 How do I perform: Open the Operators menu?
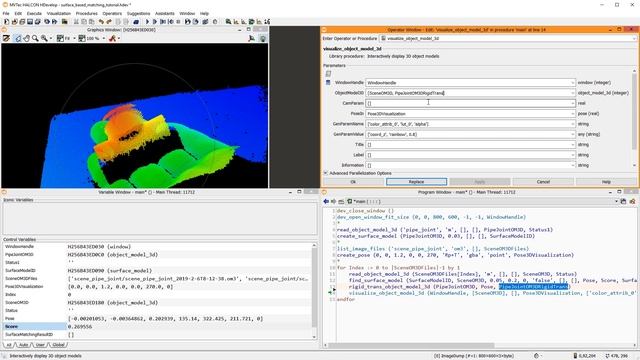coord(112,13)
